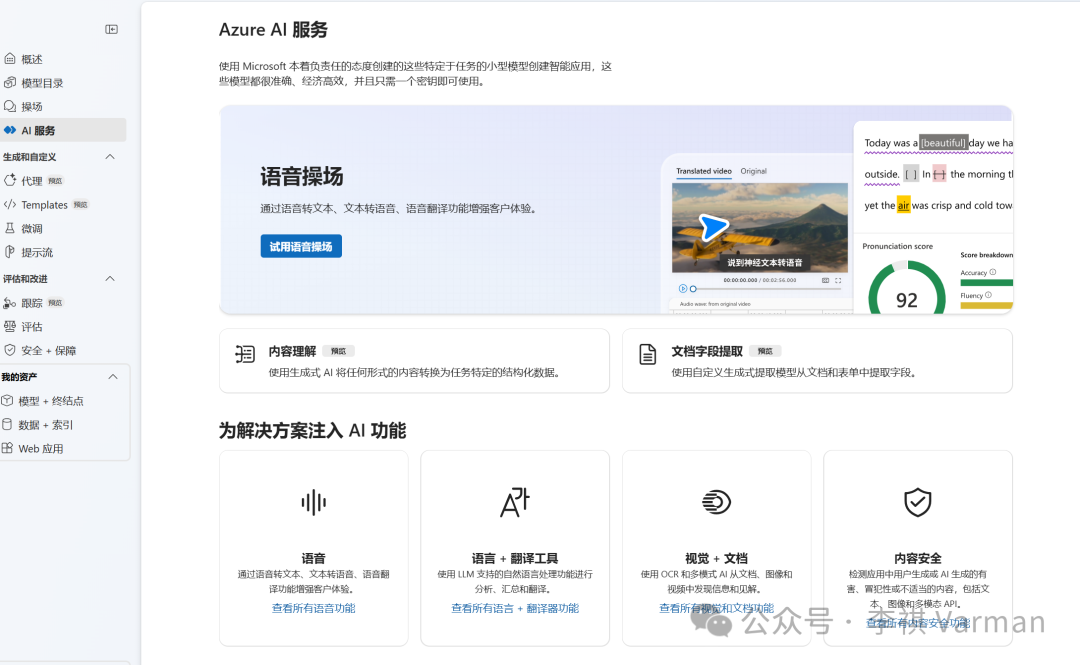1080x665 pixels.
Task: Collapse the sidebar with the panel icon
Action: pos(111,29)
